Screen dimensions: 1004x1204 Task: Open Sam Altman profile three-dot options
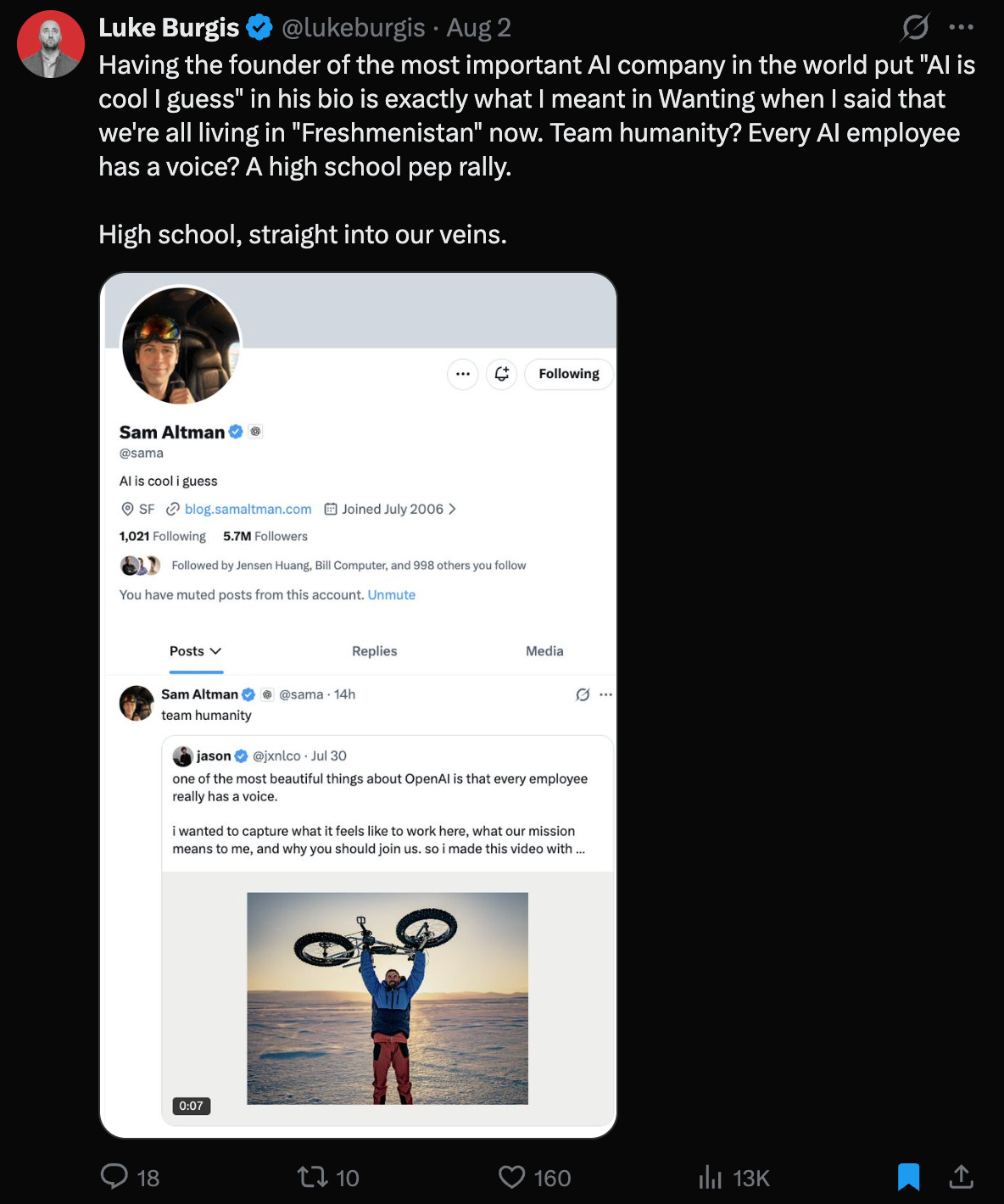coord(463,374)
